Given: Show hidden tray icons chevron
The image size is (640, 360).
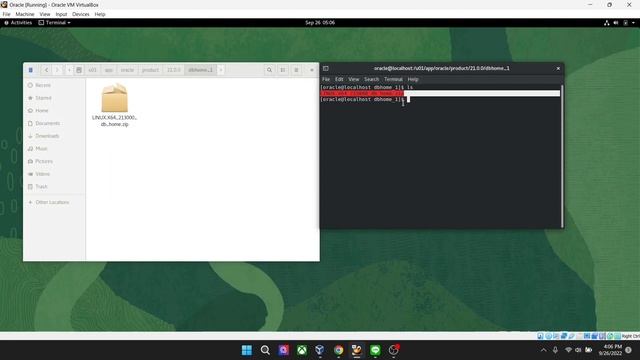Looking at the screenshot, I should tap(544, 350).
